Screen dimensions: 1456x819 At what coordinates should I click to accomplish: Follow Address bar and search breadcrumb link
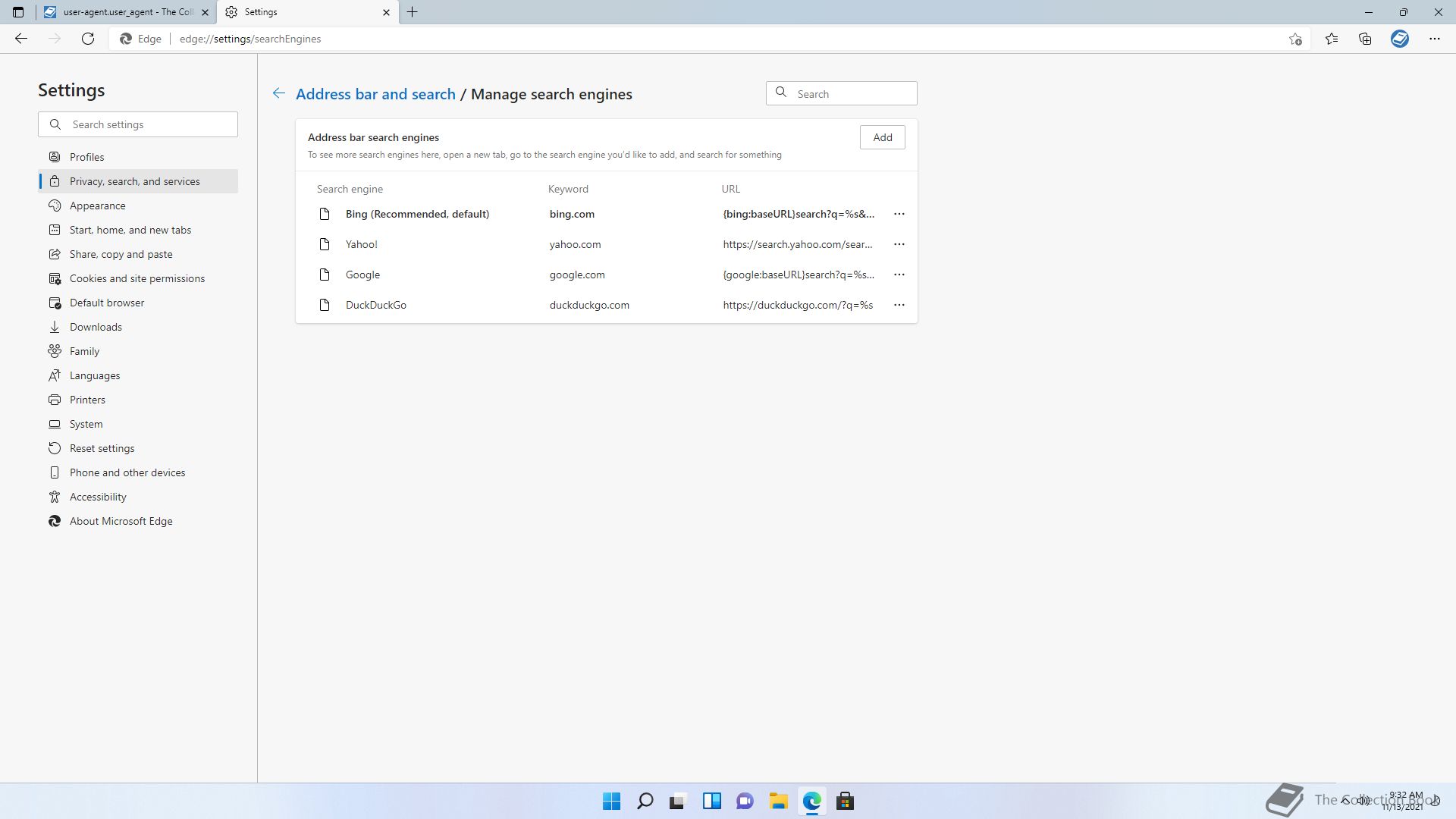coord(375,94)
